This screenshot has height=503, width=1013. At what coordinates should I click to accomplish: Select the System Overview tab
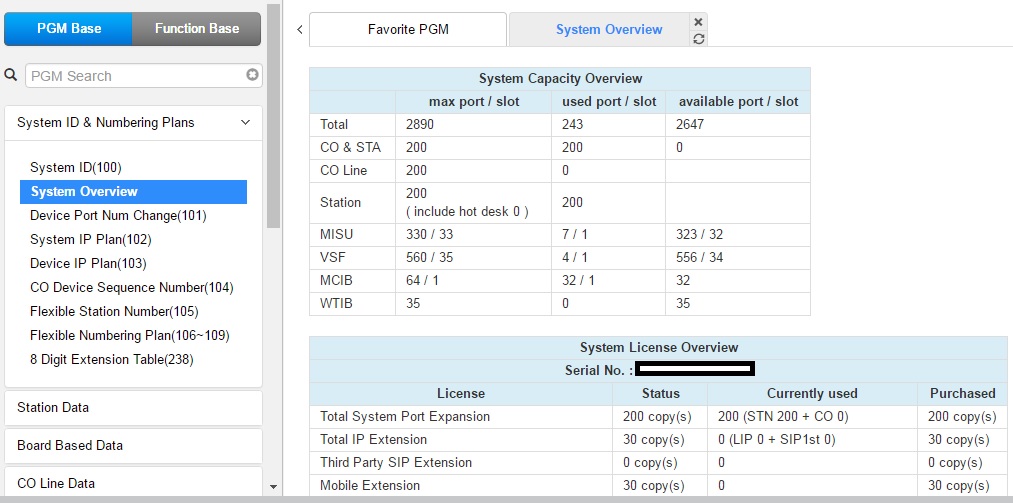point(608,30)
